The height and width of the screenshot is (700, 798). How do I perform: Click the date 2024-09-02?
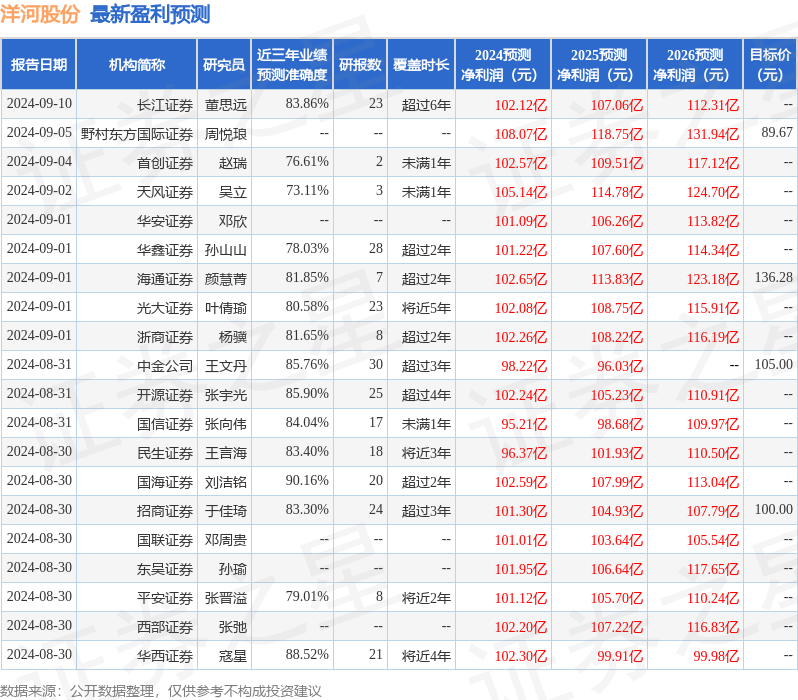tap(39, 190)
